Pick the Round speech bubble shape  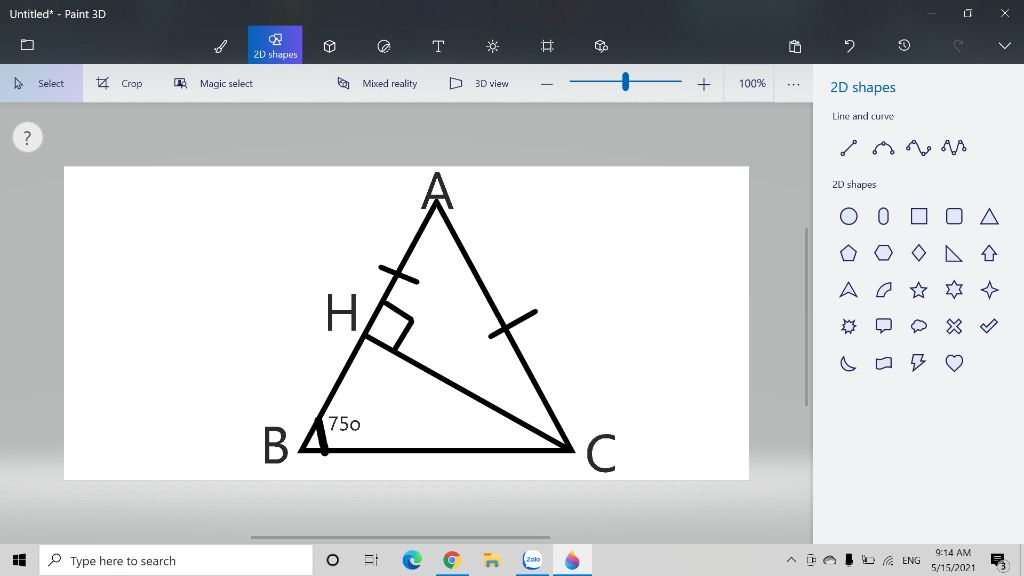click(919, 326)
